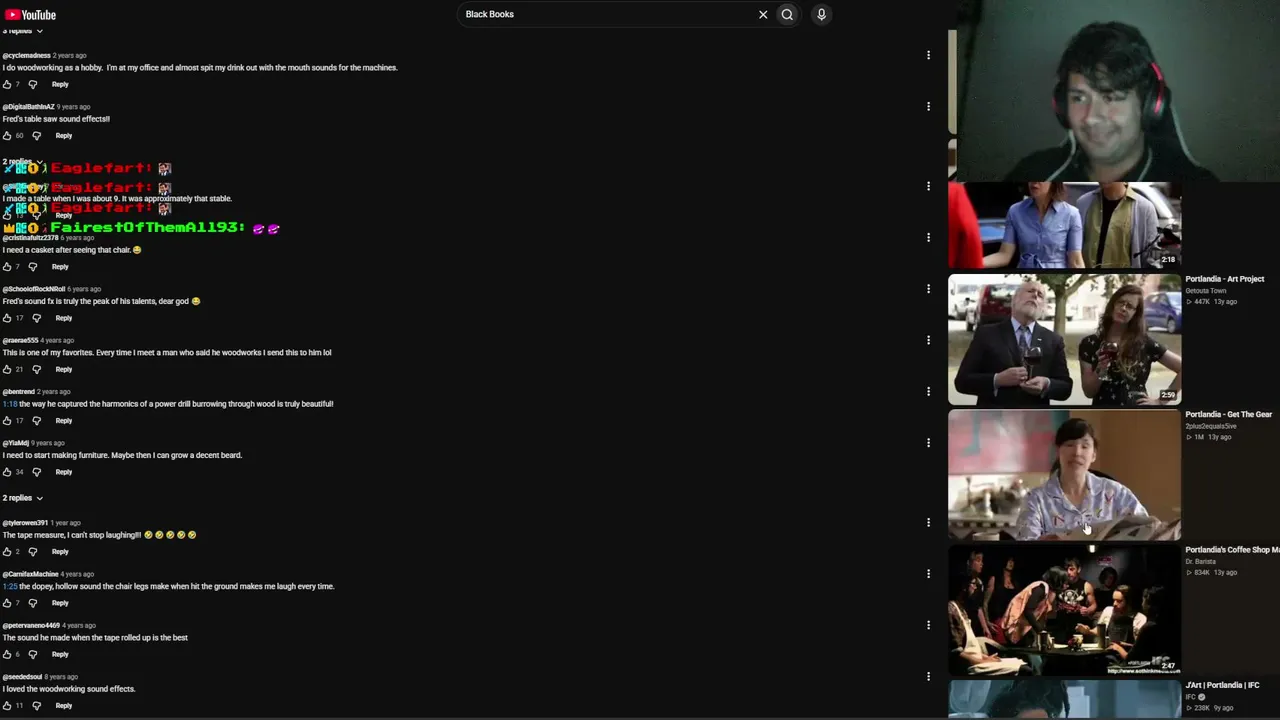Like the @CamifaxMachine chair legs comment
The width and height of the screenshot is (1280, 720).
coord(7,603)
